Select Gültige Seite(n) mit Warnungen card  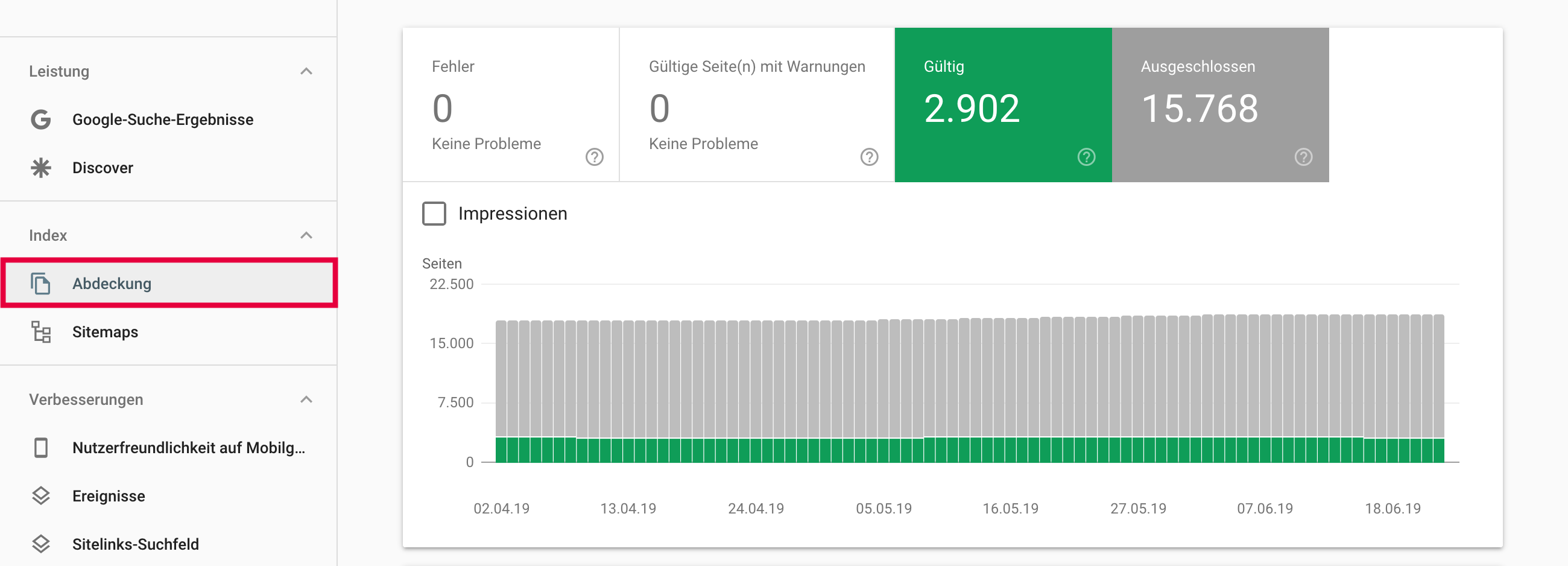tap(756, 105)
